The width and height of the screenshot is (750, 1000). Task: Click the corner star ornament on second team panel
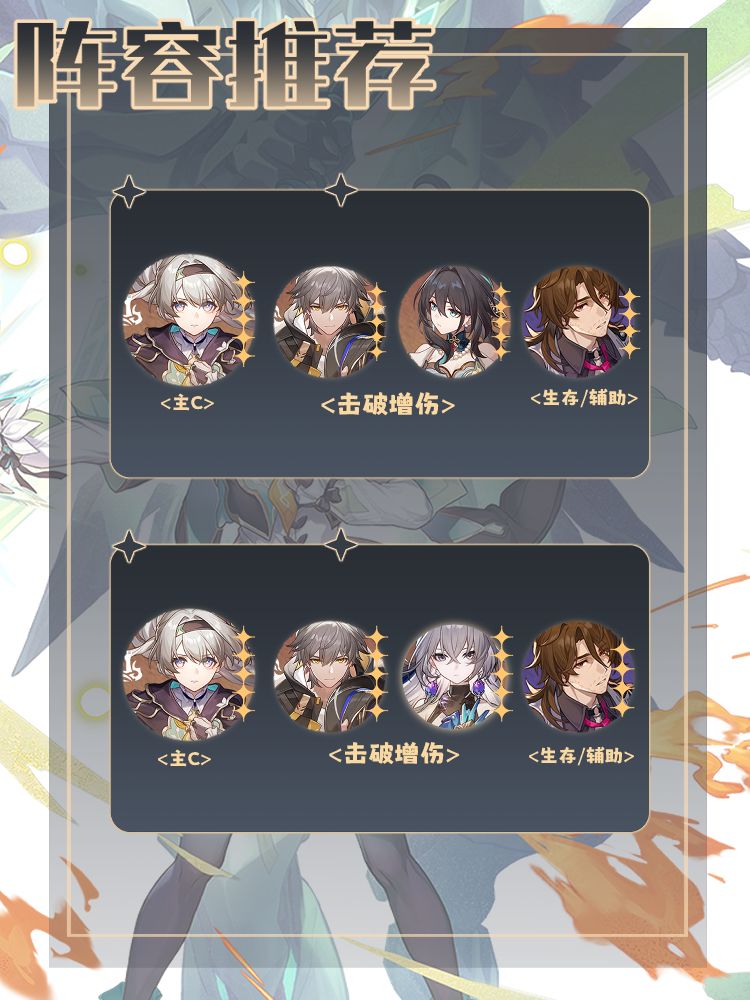click(129, 546)
